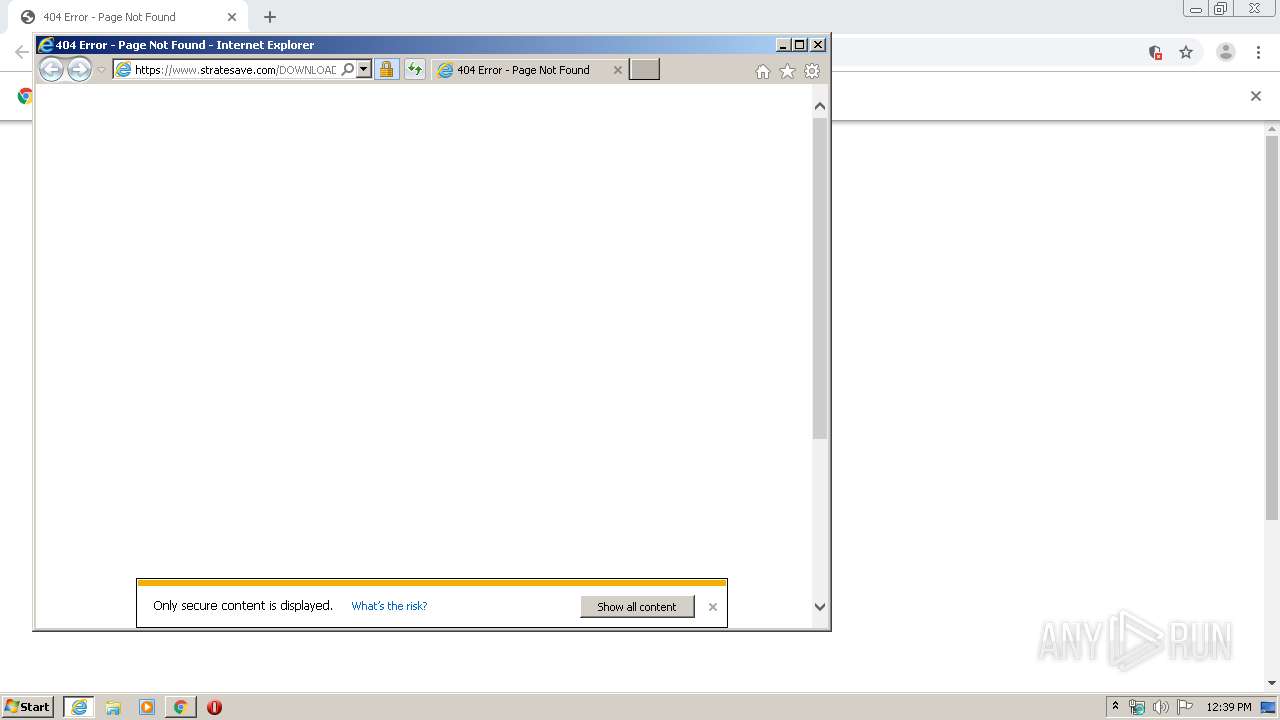
Task: Close the Chrome 404 Error tab
Action: point(232,17)
